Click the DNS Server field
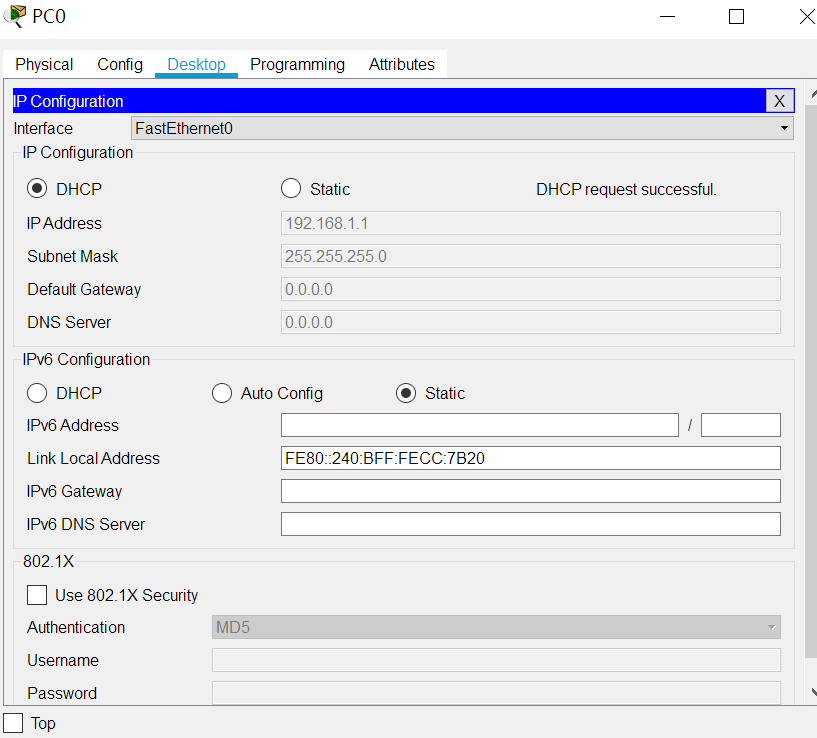 (x=530, y=322)
